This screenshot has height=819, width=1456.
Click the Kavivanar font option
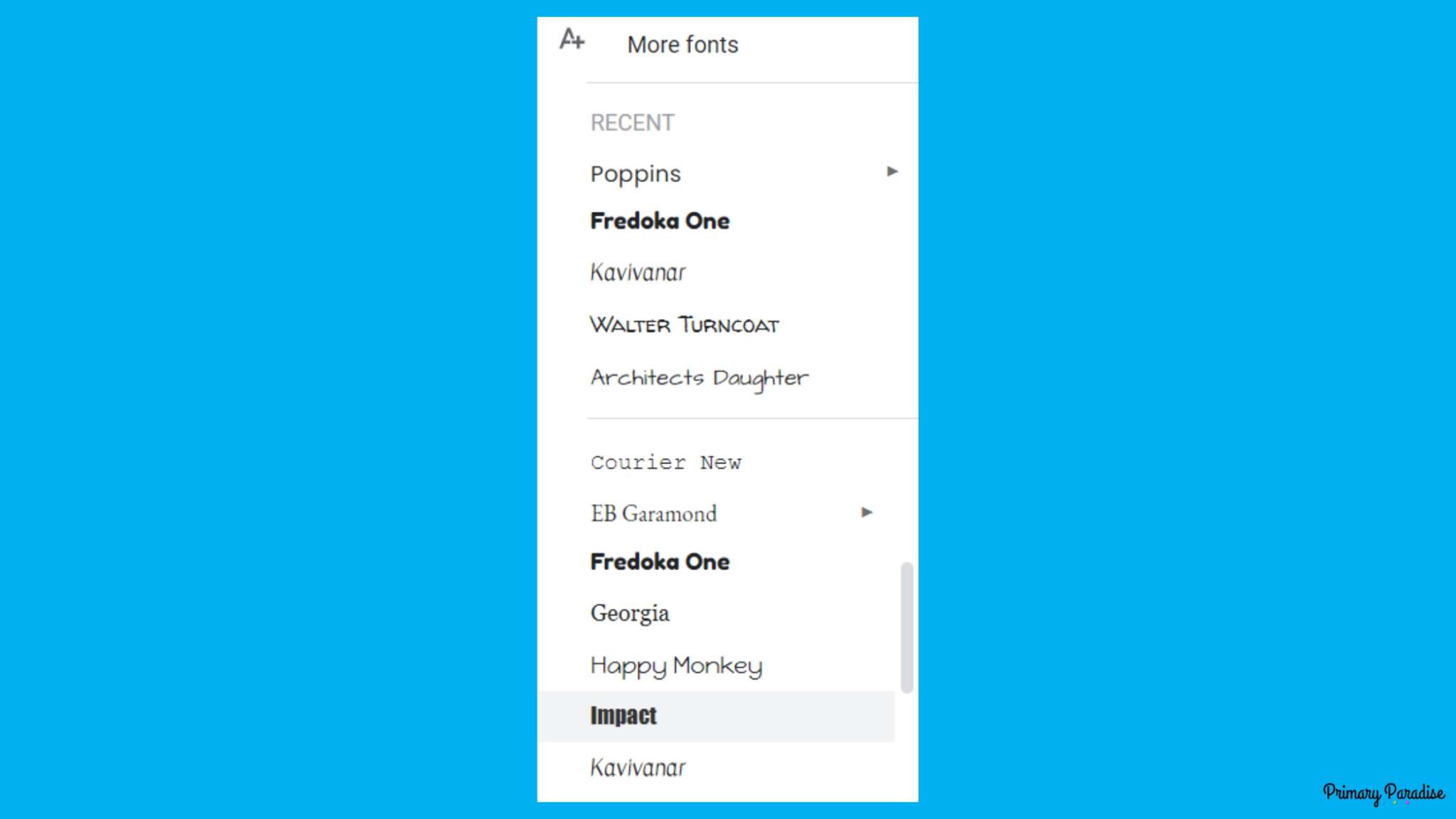tap(637, 272)
